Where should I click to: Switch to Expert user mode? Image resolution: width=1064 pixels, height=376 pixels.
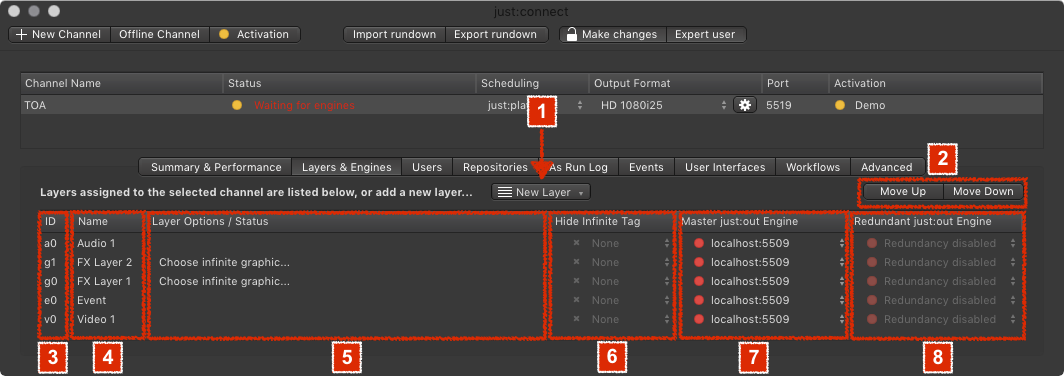click(705, 34)
